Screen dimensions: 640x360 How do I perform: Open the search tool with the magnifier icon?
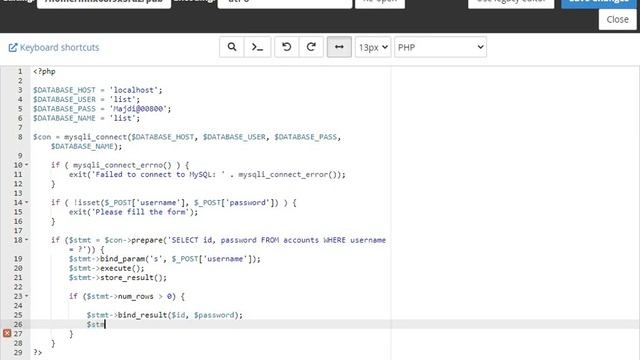pyautogui.click(x=231, y=47)
